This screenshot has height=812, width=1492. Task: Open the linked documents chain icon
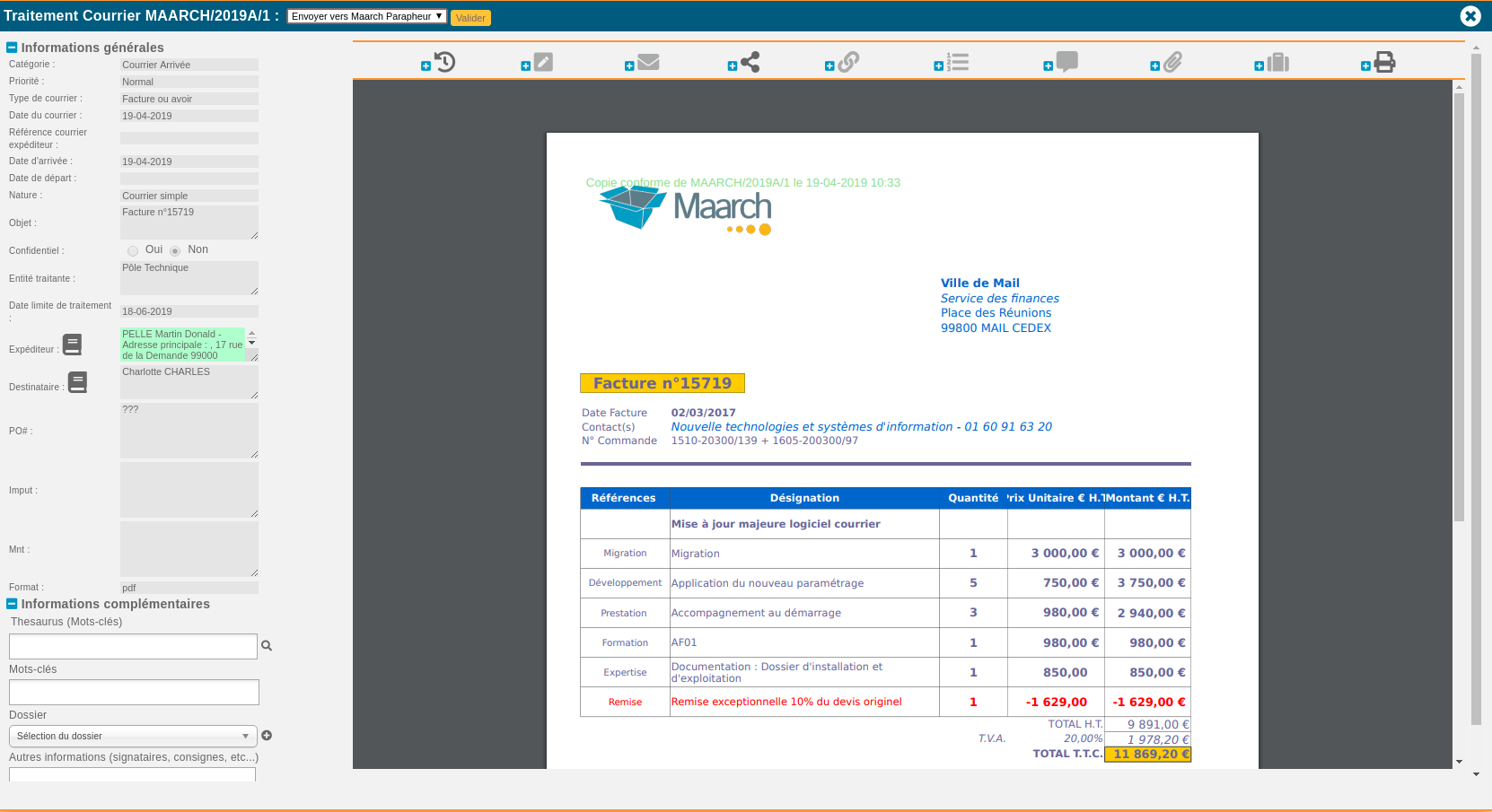[848, 62]
